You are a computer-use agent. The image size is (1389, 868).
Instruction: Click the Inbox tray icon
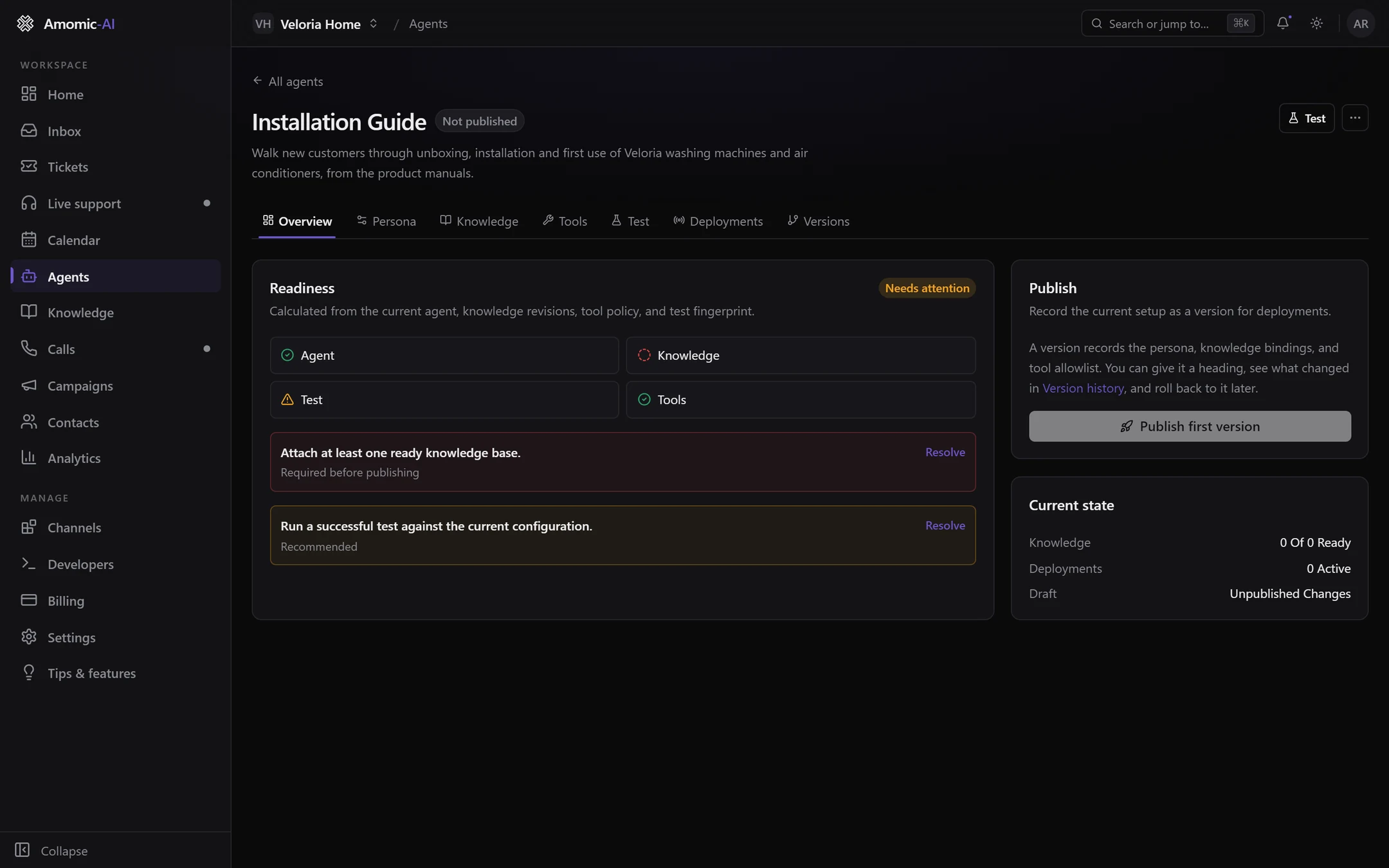tap(29, 131)
